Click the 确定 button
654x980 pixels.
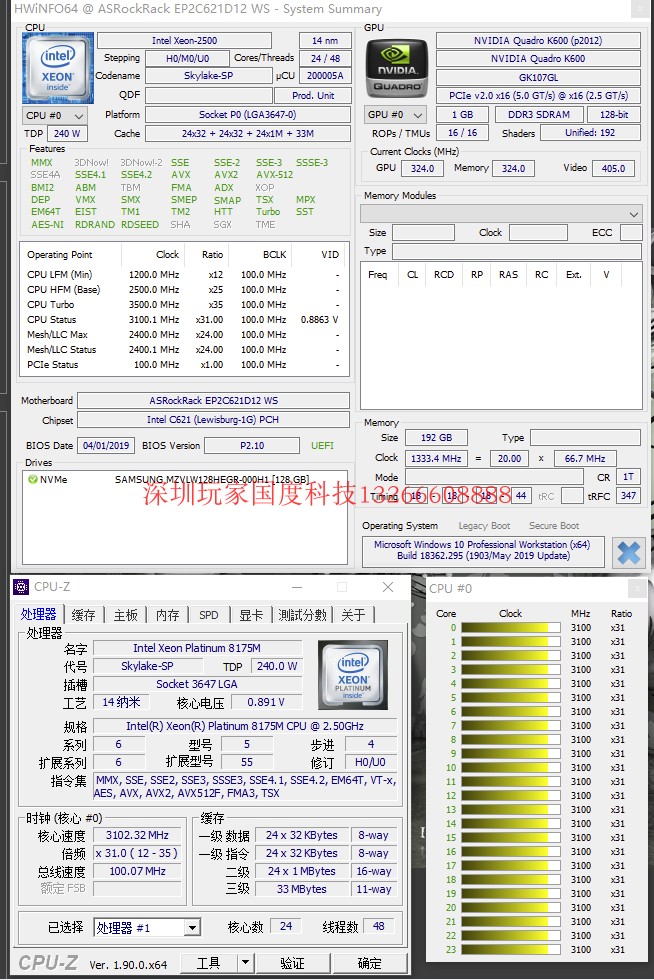[x=370, y=962]
